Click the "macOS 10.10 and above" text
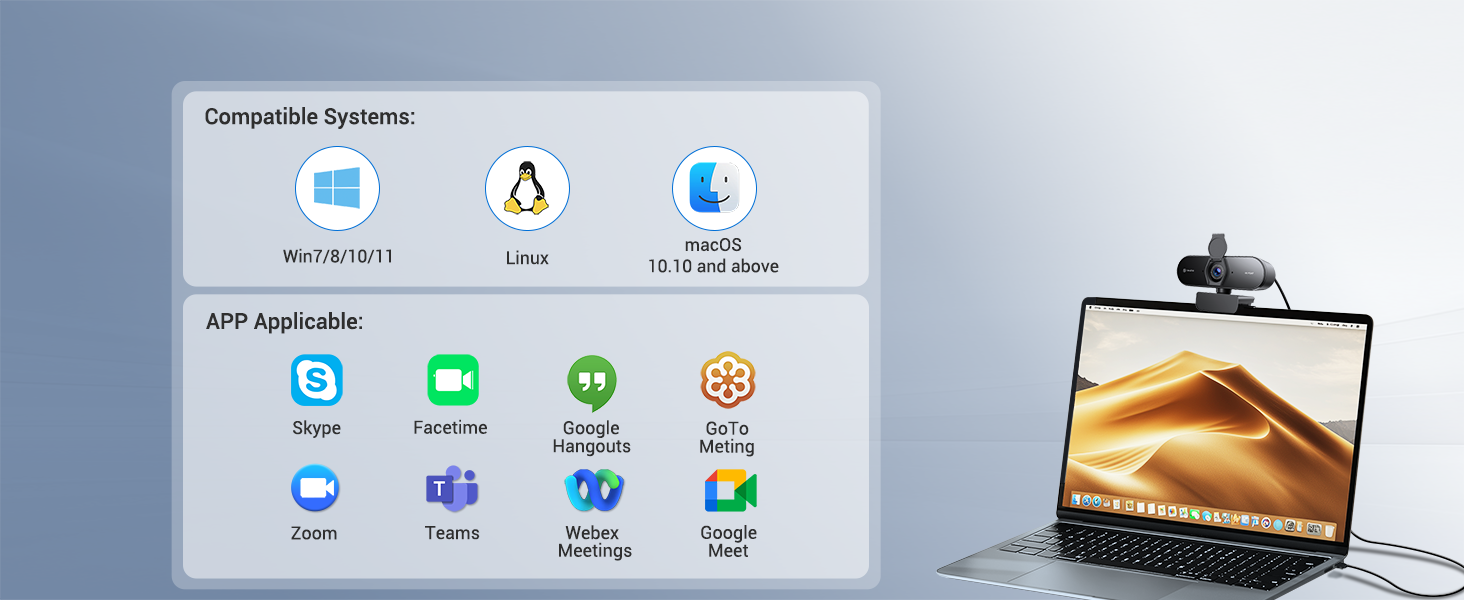The image size is (1464, 600). tap(713, 256)
